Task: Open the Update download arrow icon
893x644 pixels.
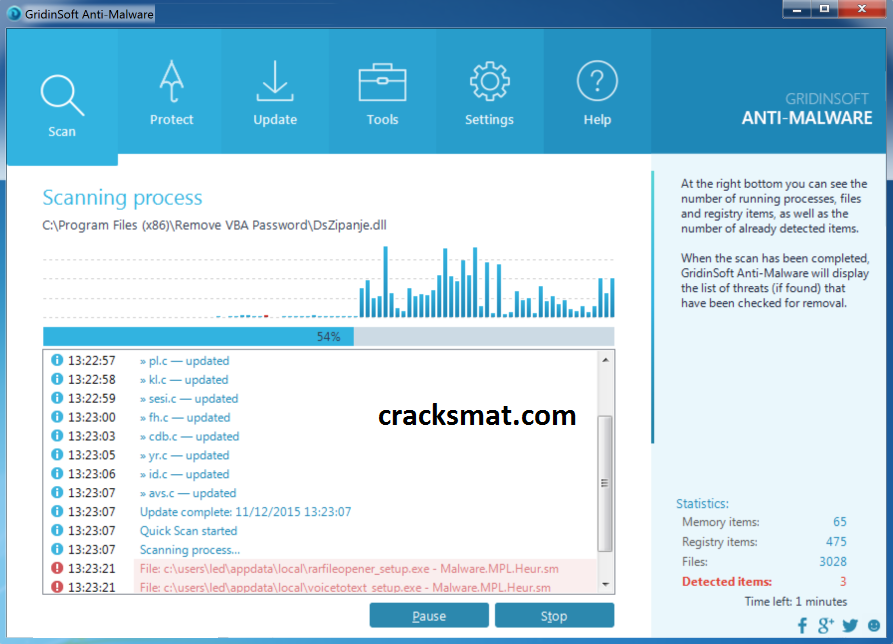Action: (275, 81)
